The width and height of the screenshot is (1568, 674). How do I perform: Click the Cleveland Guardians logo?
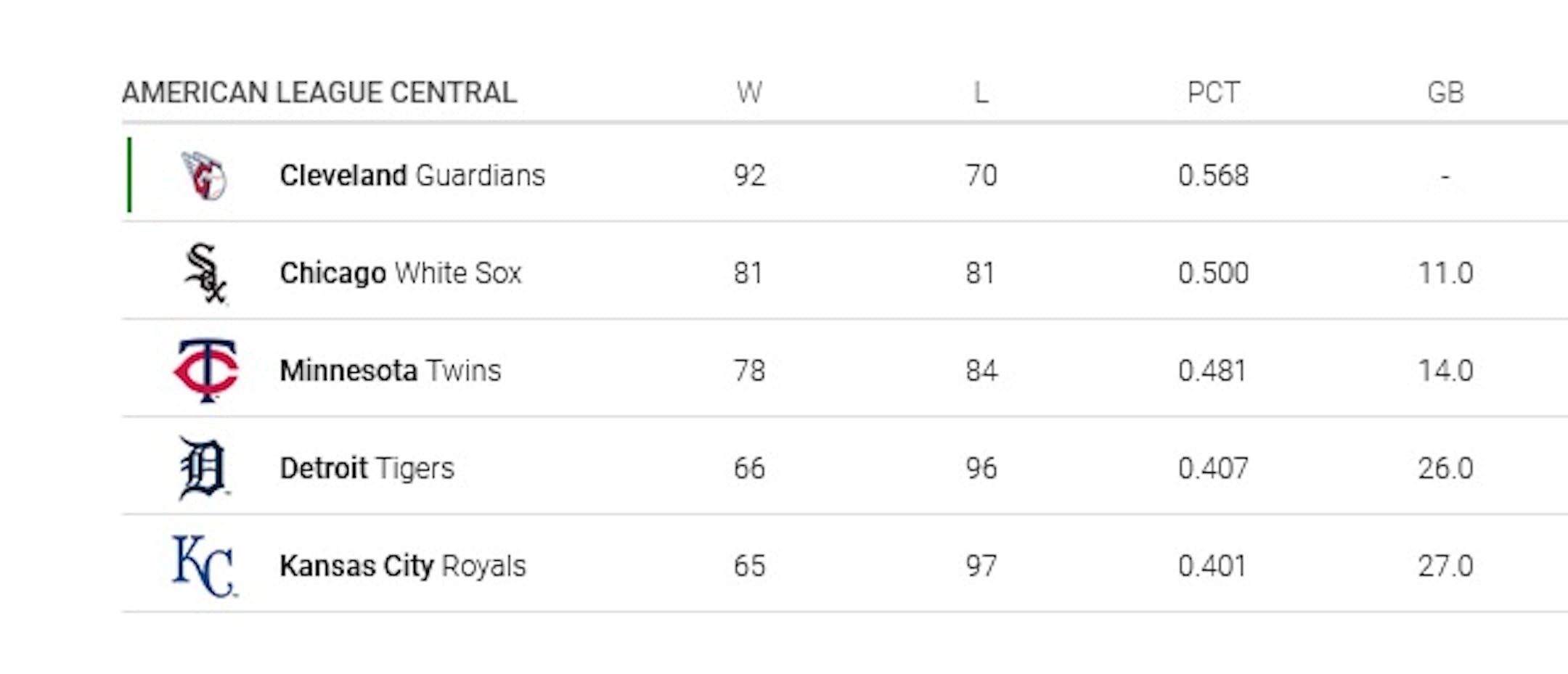[x=204, y=176]
